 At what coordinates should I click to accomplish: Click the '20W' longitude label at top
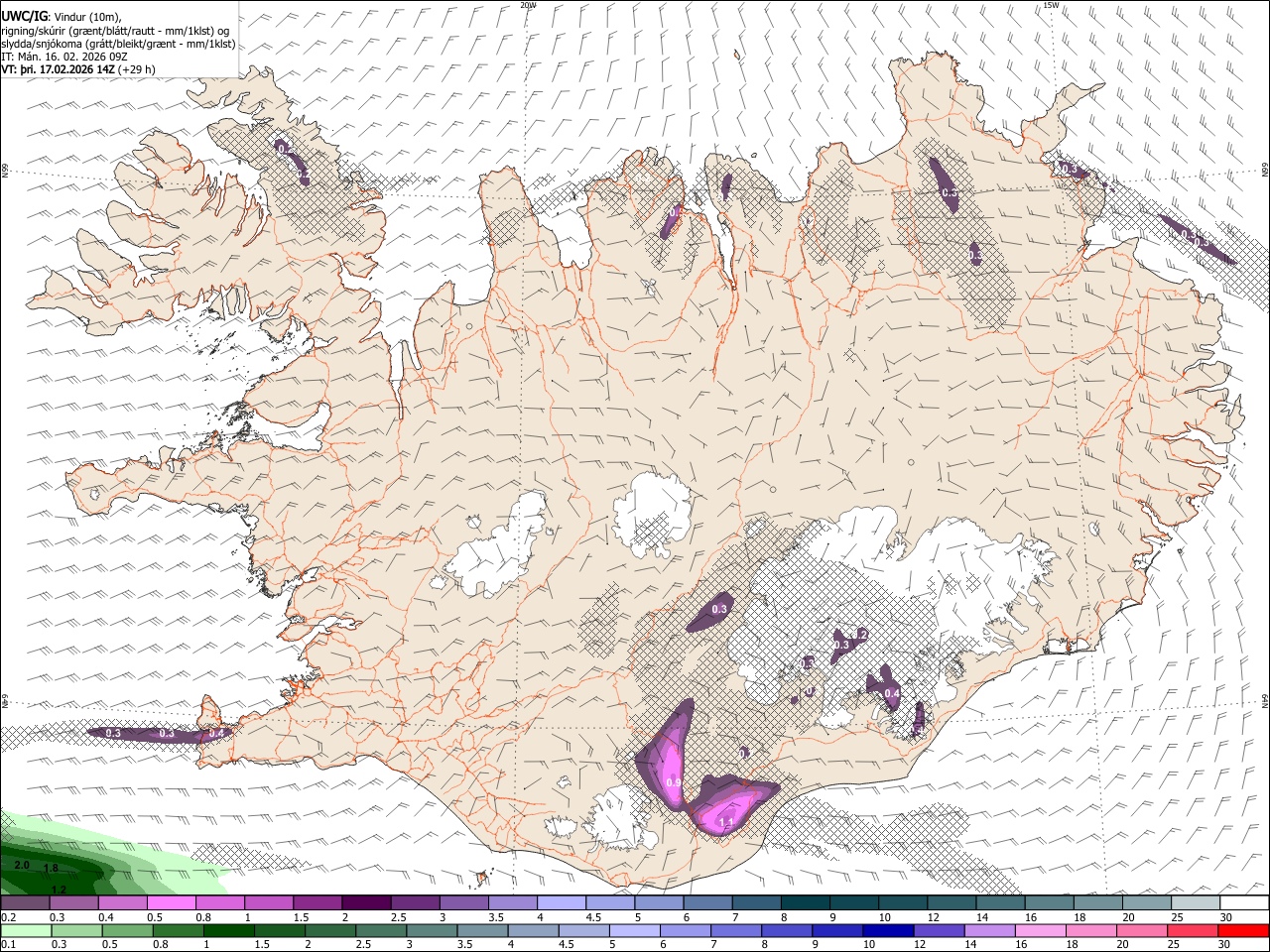tap(528, 5)
